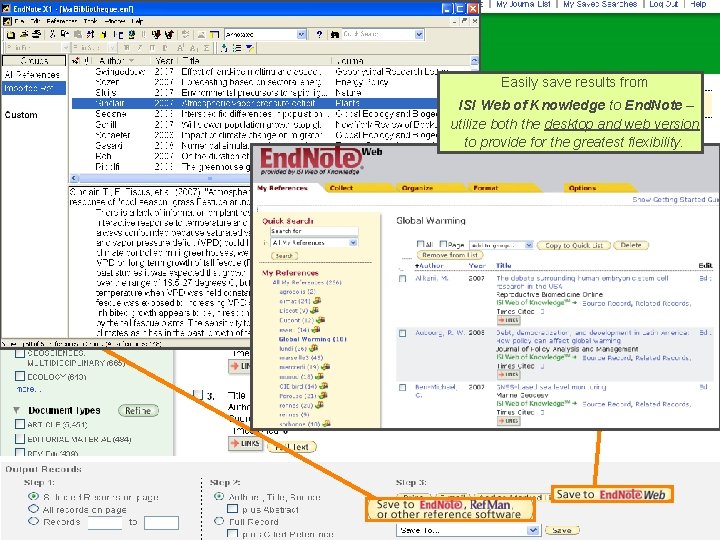This screenshot has height=540, width=720.
Task: Choose the Full Record radio button in Step 2
Action: pyautogui.click(x=219, y=521)
